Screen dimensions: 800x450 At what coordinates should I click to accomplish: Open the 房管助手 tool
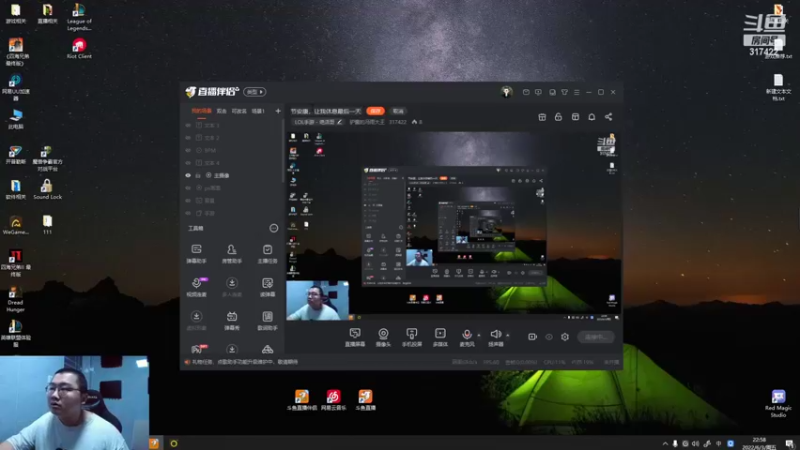click(232, 253)
